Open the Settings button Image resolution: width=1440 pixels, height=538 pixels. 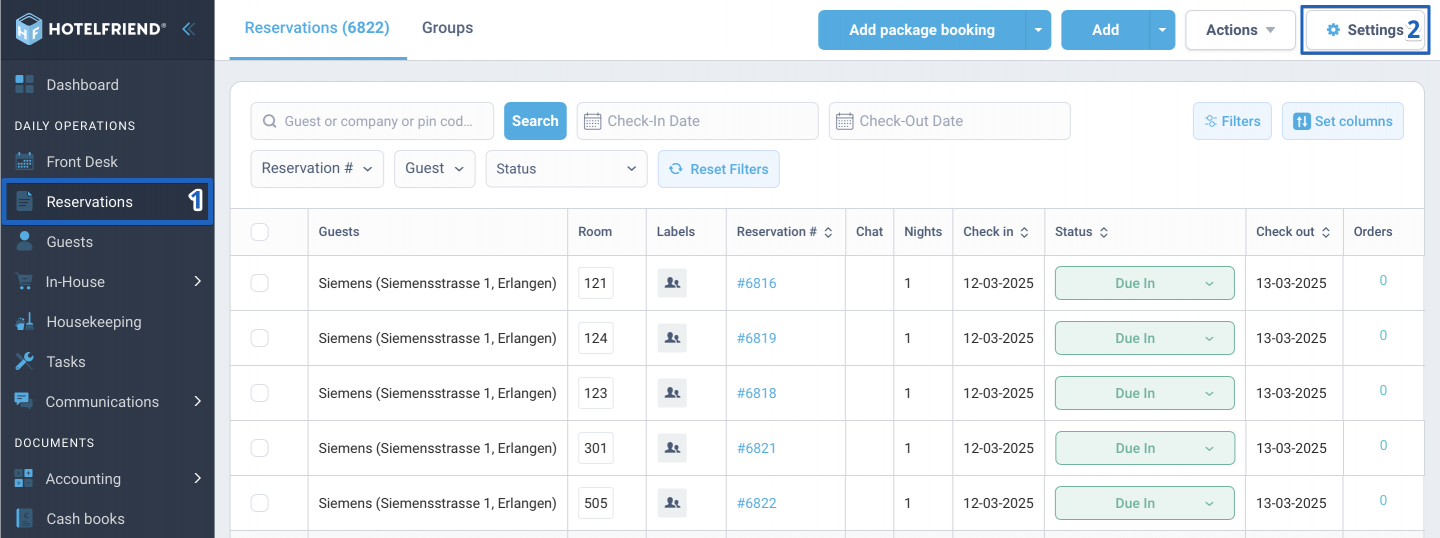(1365, 30)
